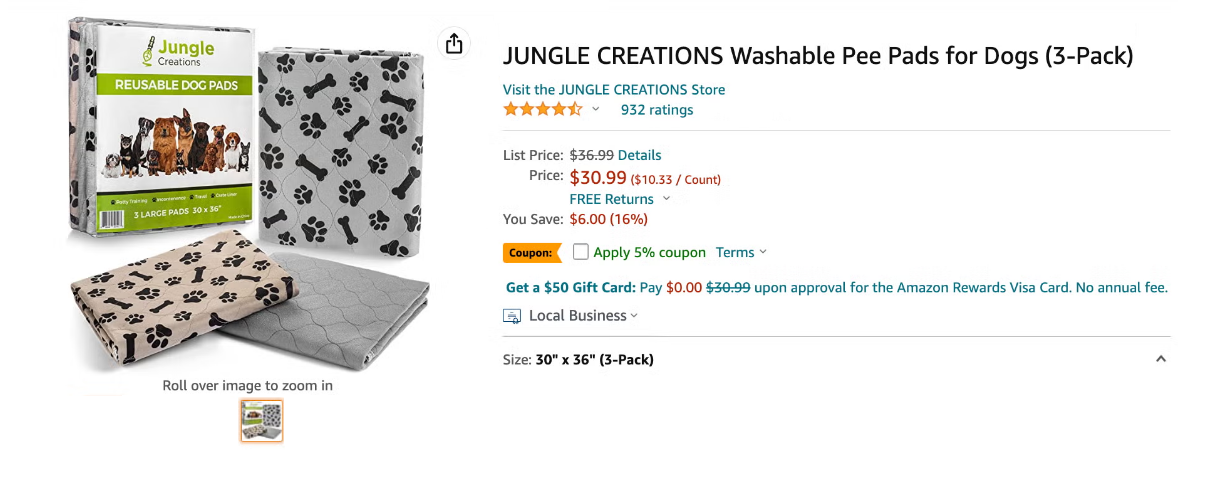Open the 932 ratings link
Image resolution: width=1214 pixels, height=483 pixels.
click(657, 110)
